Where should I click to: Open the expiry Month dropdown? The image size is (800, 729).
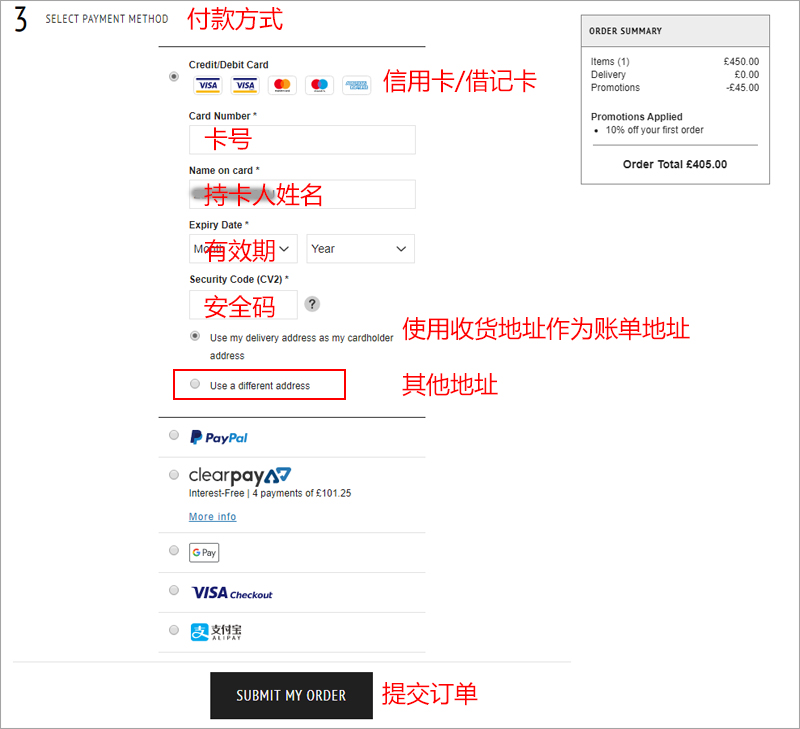[x=243, y=249]
